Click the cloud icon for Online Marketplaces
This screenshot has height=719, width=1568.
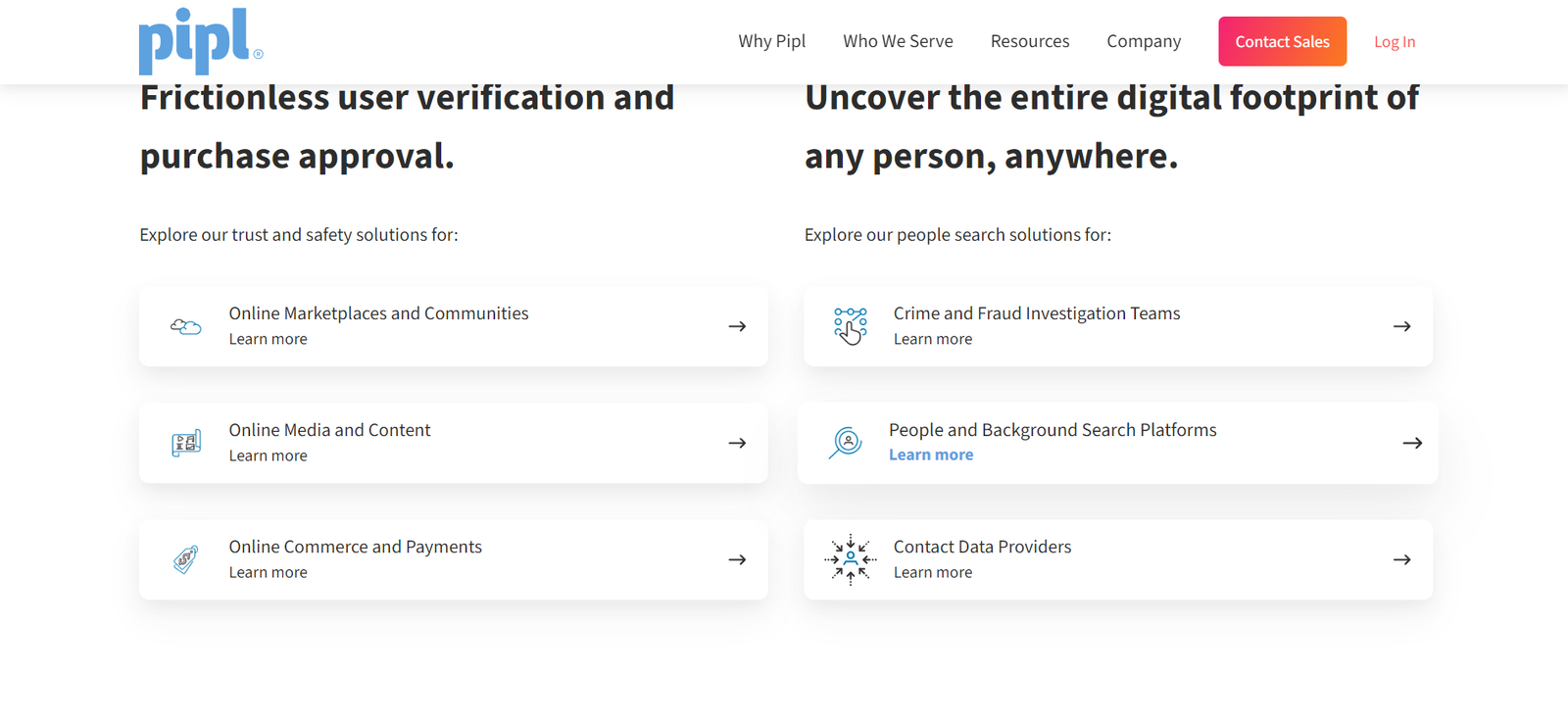coord(185,326)
